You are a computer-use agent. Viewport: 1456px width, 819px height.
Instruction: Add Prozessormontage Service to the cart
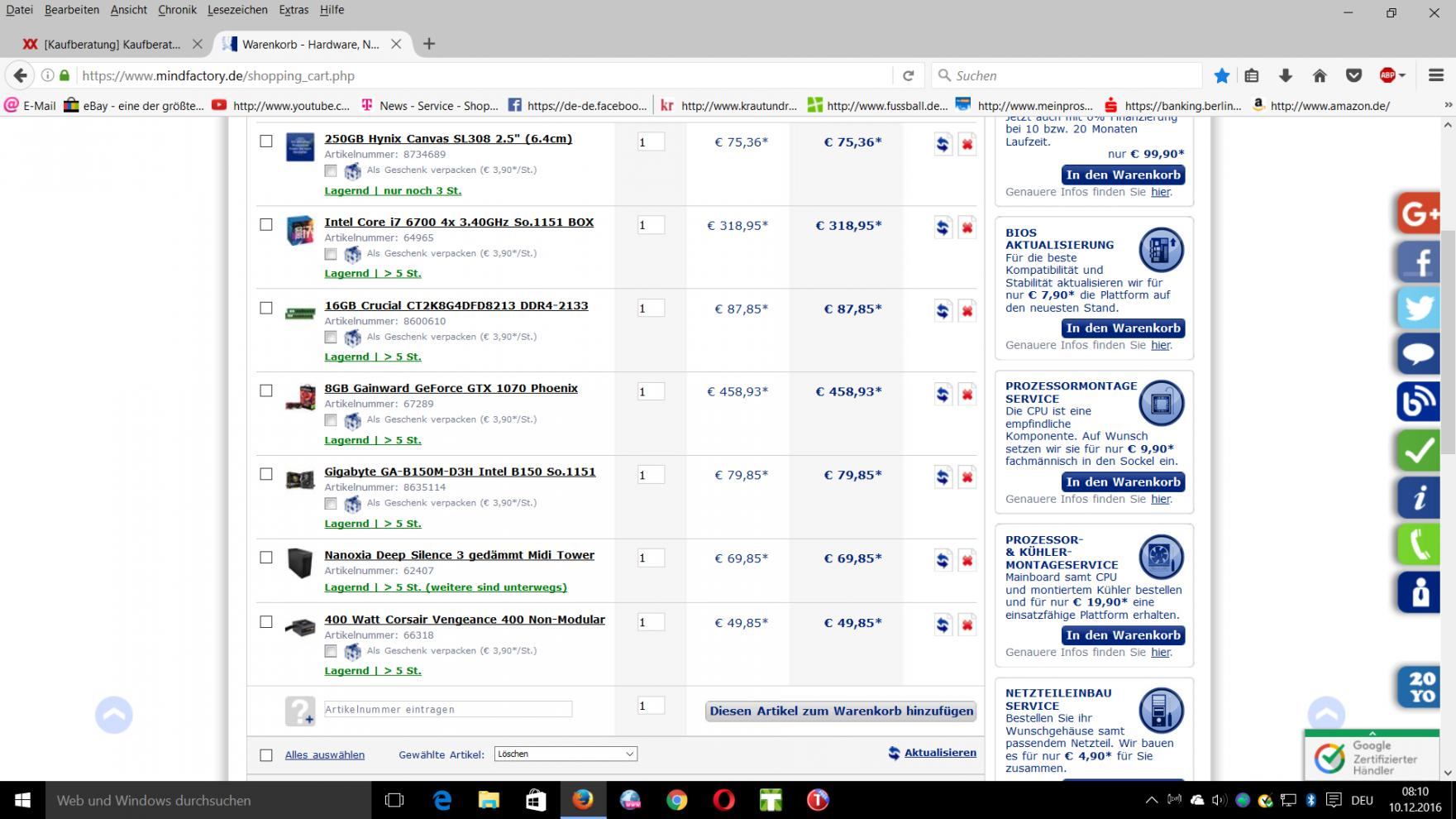click(1123, 482)
